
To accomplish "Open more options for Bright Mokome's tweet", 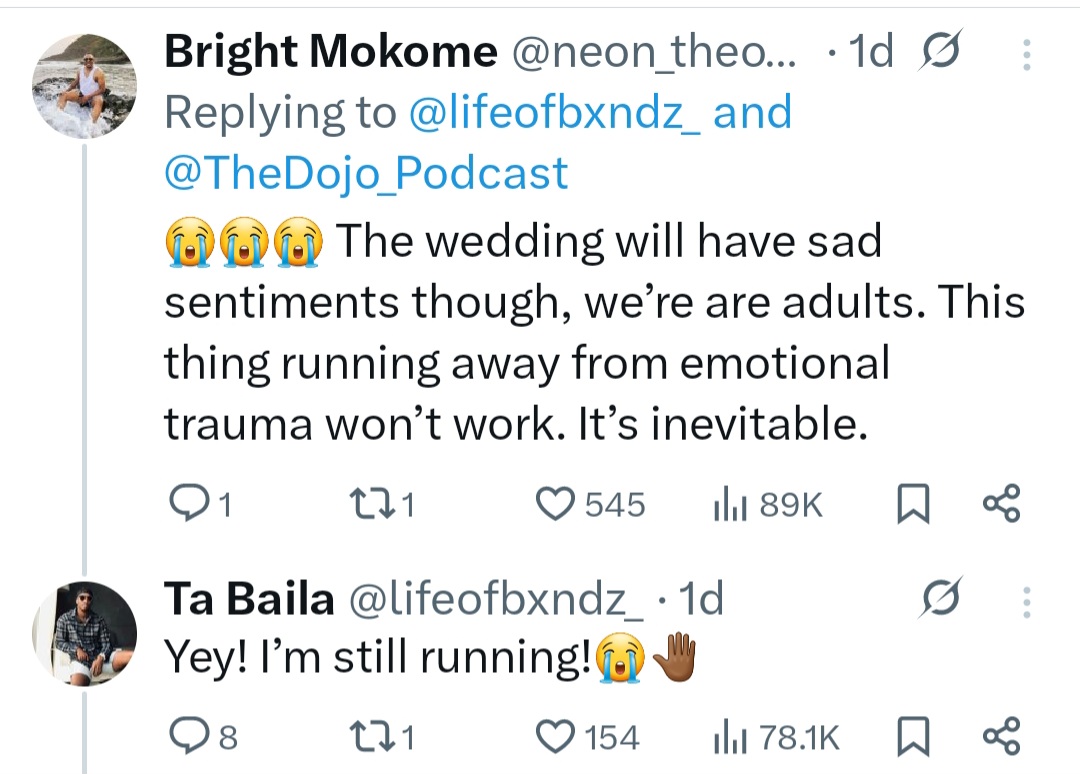I will click(1026, 55).
